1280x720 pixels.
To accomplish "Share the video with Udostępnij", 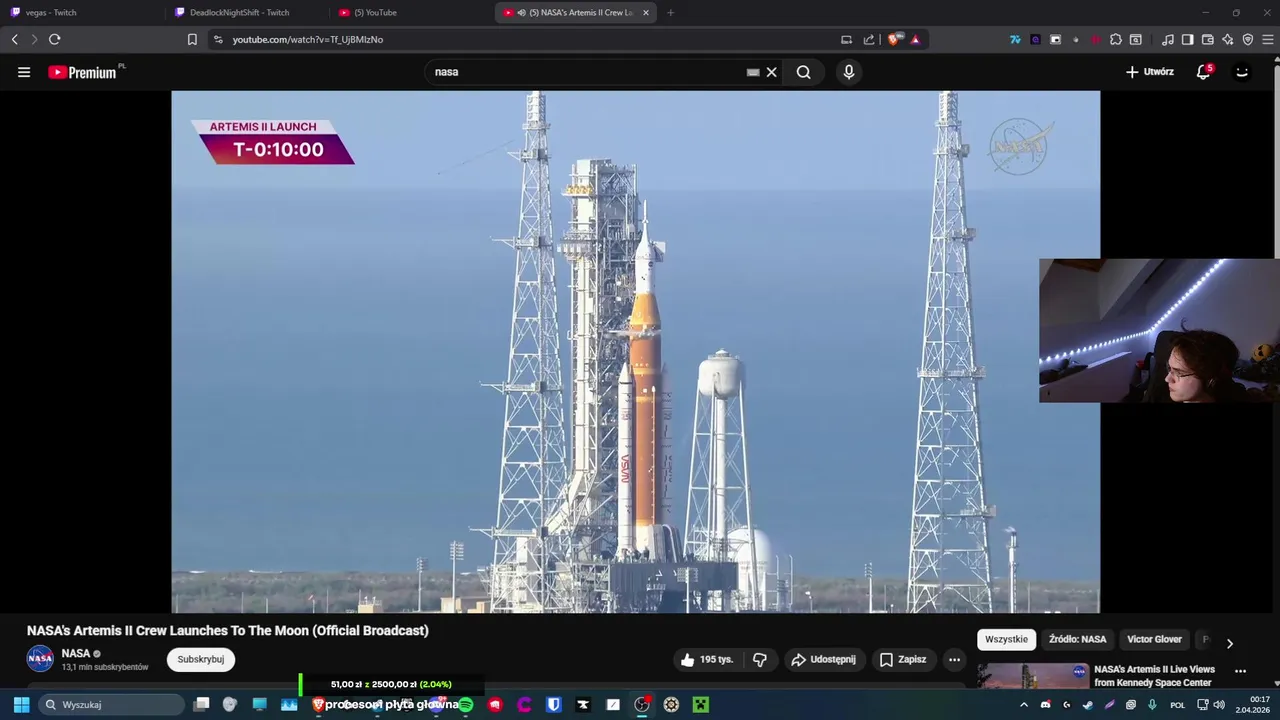I will coord(823,660).
